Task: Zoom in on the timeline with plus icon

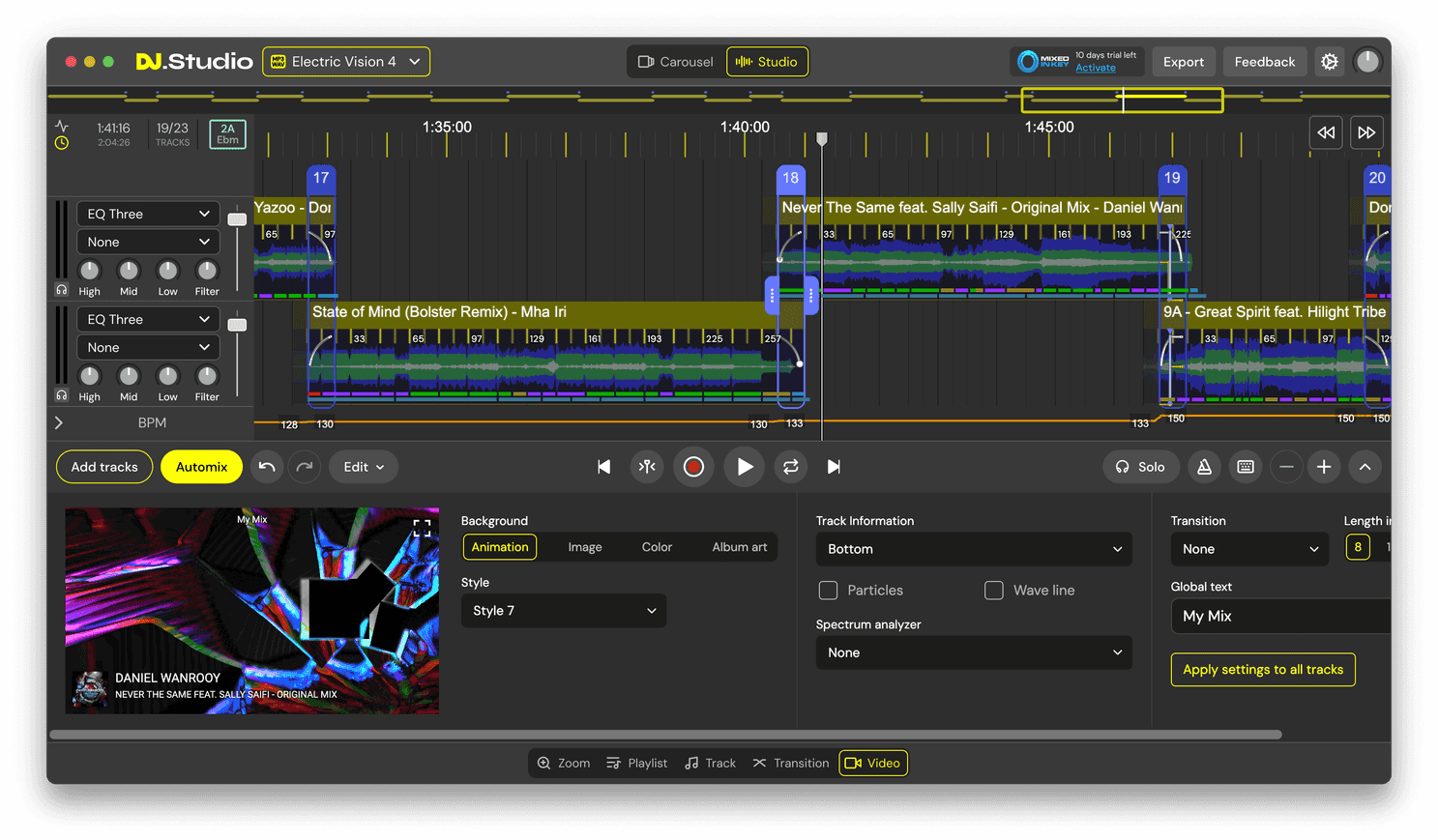Action: 1324,467
